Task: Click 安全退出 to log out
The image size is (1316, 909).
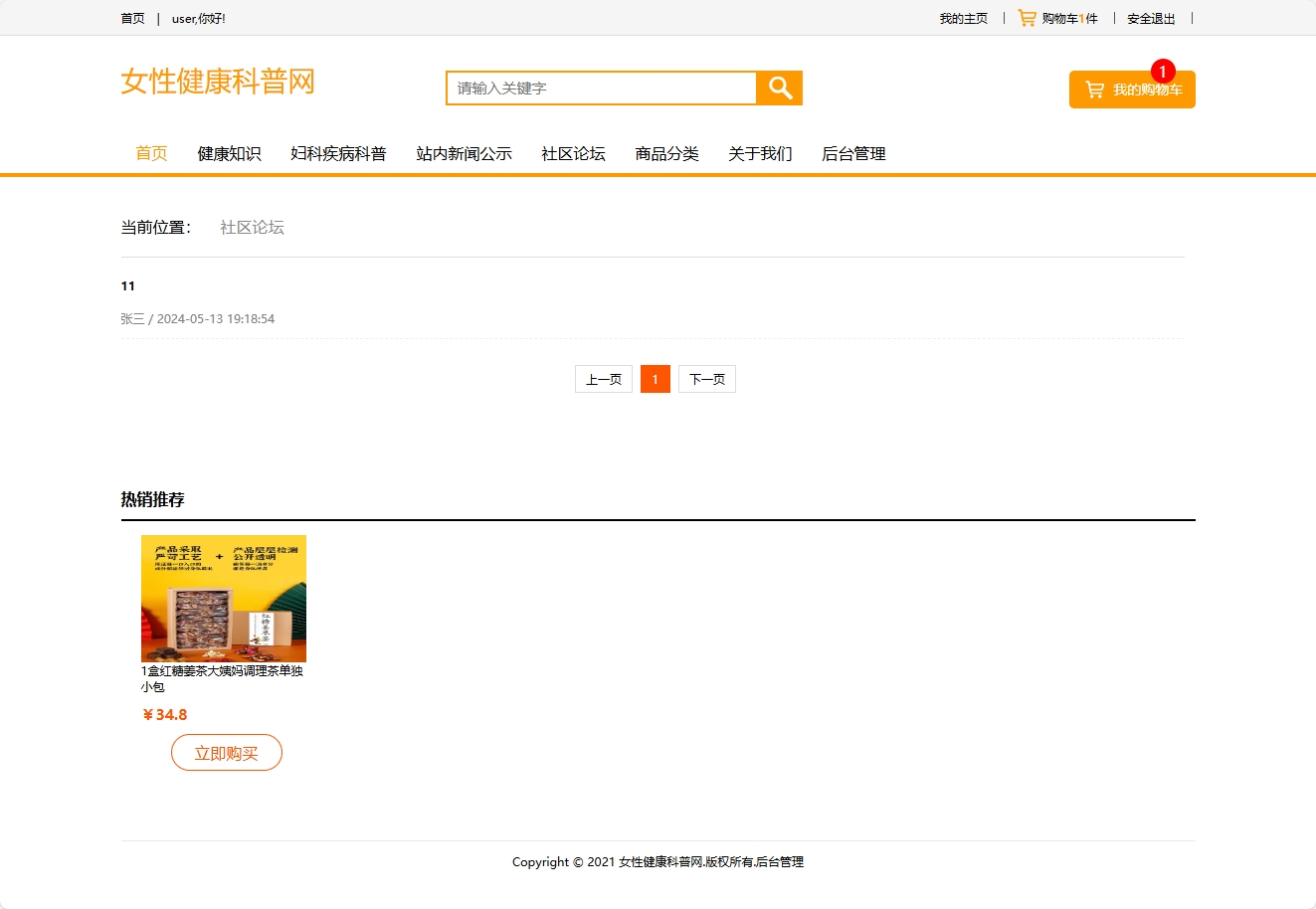Action: (1149, 17)
